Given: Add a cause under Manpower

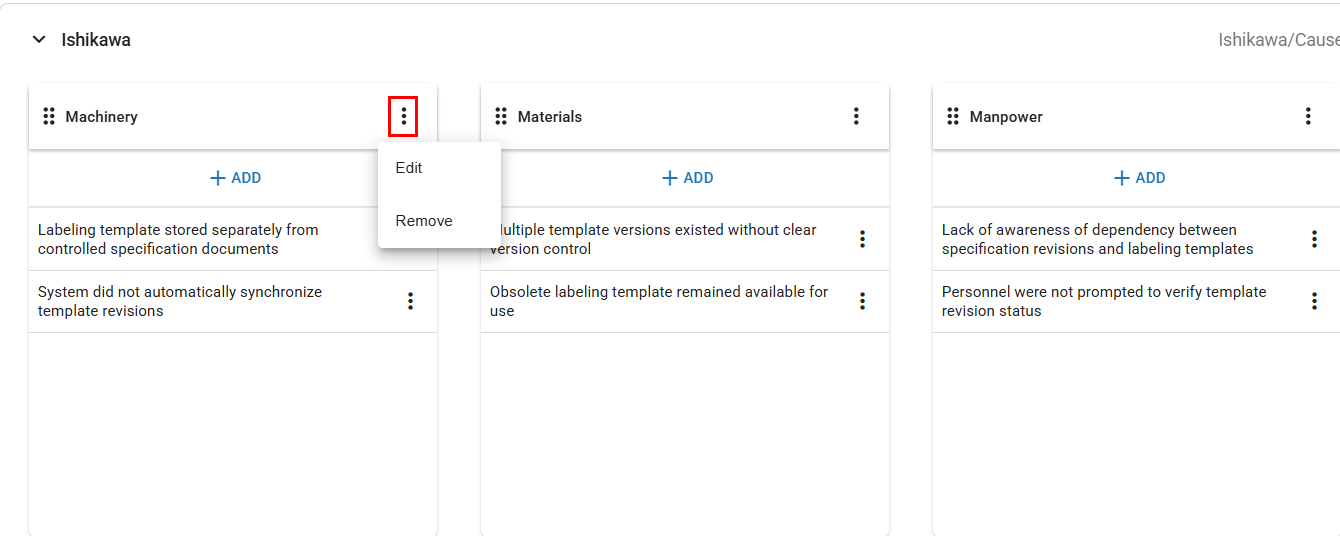Looking at the screenshot, I should [1139, 178].
